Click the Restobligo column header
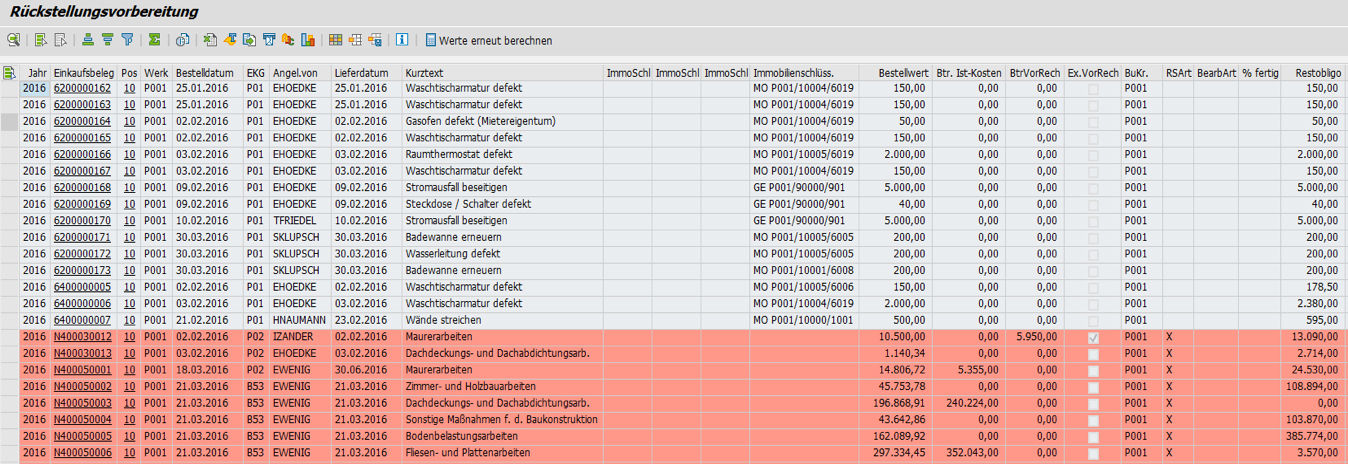 (1317, 73)
